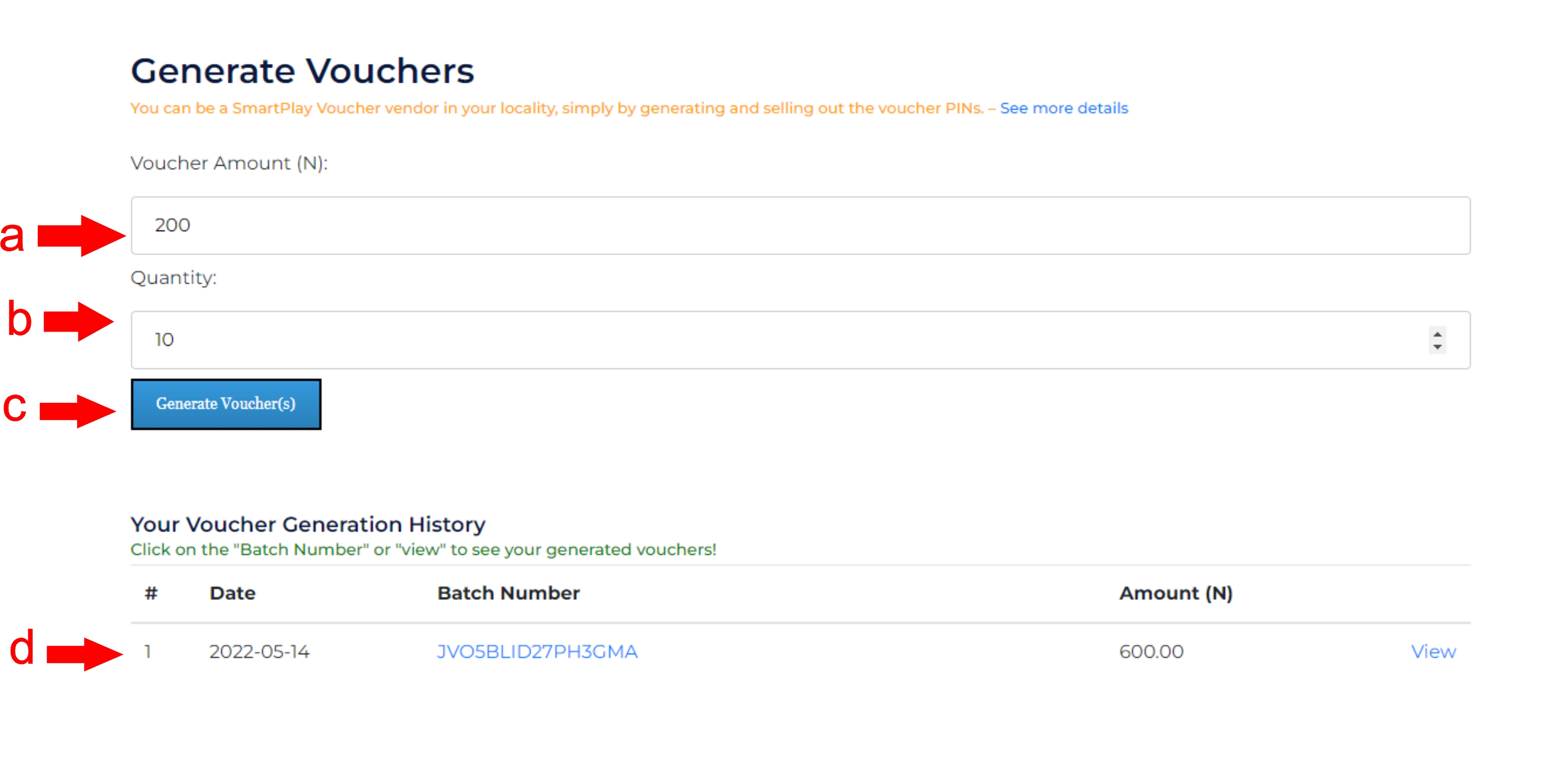Click the Voucher Amount input field
This screenshot has height=762, width=1568.
[x=800, y=225]
